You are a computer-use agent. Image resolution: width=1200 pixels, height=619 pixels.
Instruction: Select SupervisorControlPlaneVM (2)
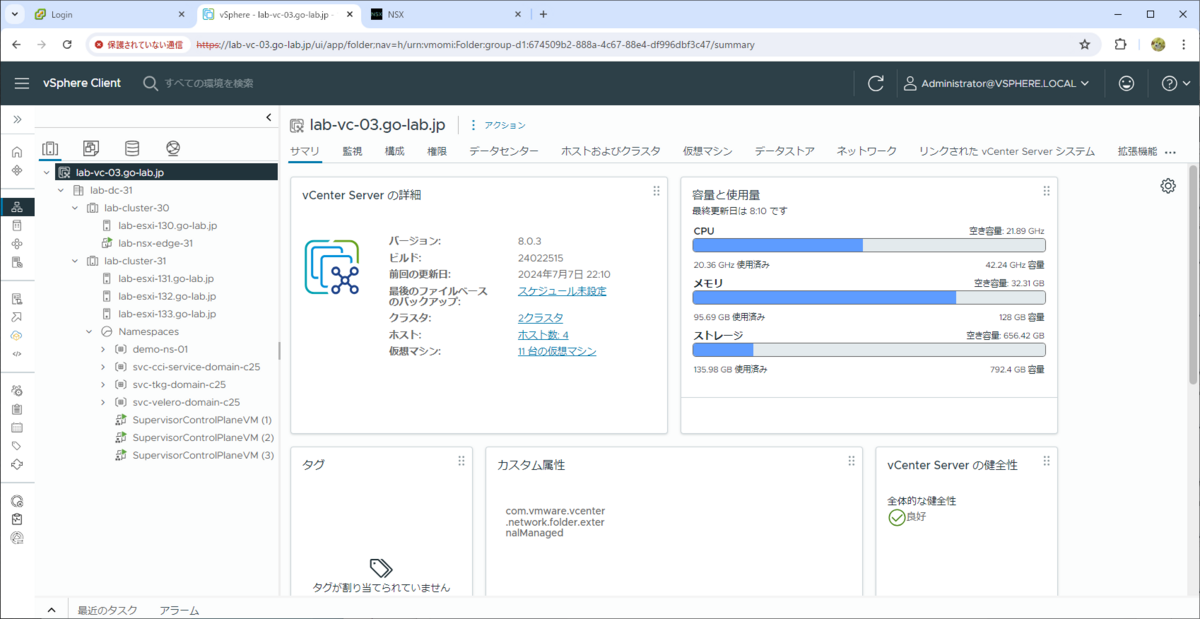point(203,437)
